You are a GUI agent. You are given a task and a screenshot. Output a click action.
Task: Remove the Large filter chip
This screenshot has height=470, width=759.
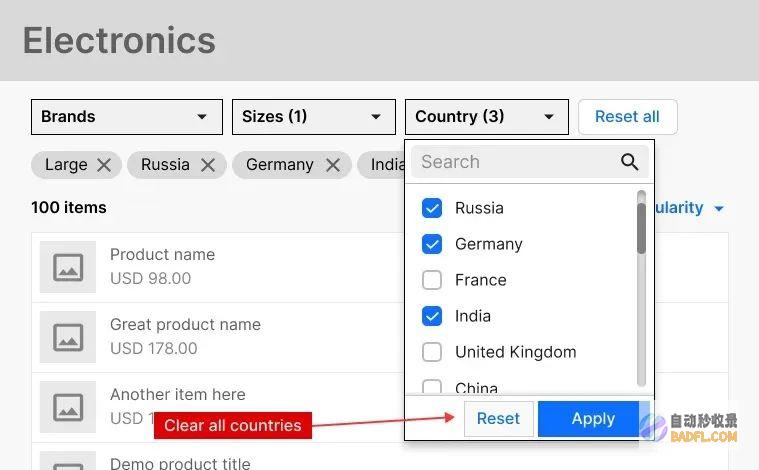tap(104, 165)
